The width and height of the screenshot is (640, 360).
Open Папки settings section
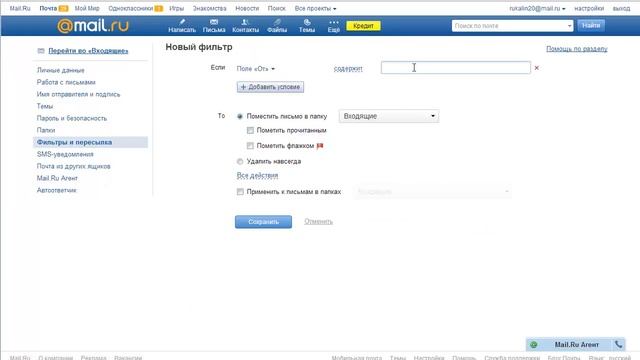[46, 130]
